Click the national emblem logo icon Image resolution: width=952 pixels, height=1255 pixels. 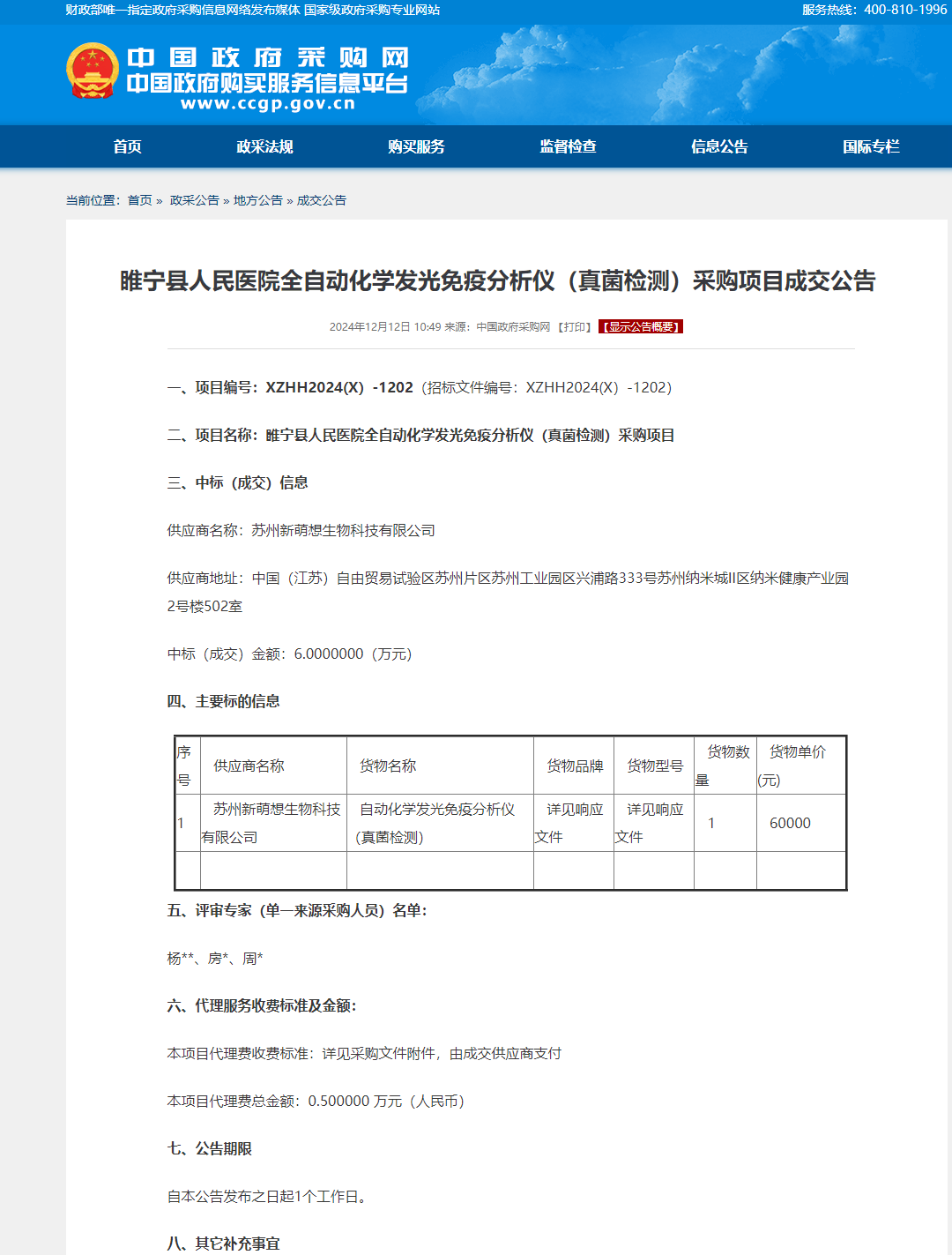point(93,71)
